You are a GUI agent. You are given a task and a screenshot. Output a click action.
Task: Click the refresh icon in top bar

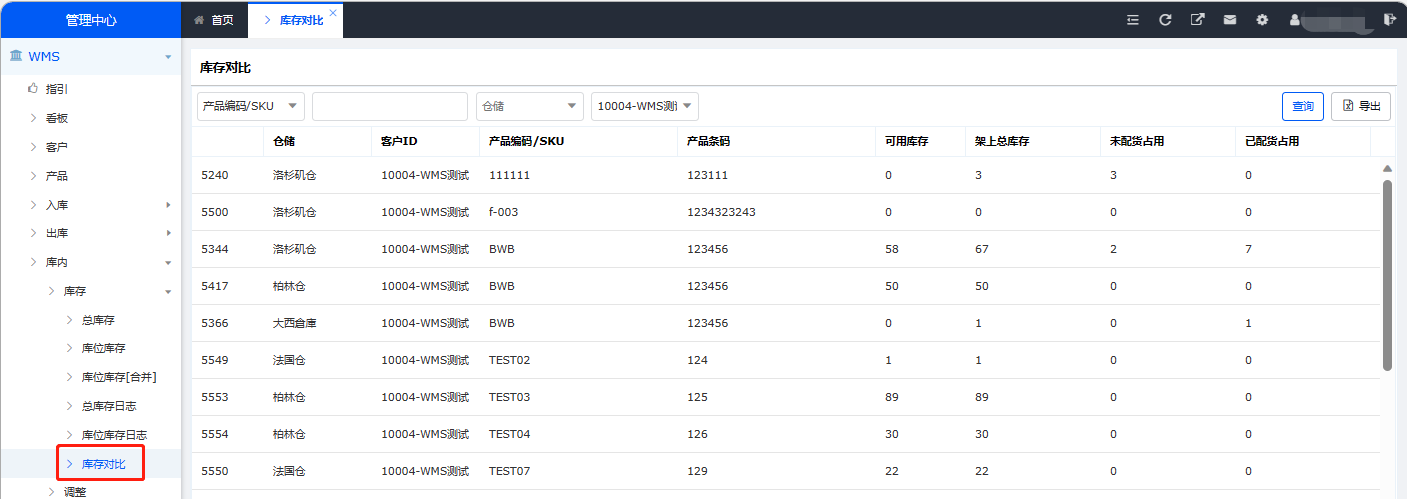tap(1165, 19)
